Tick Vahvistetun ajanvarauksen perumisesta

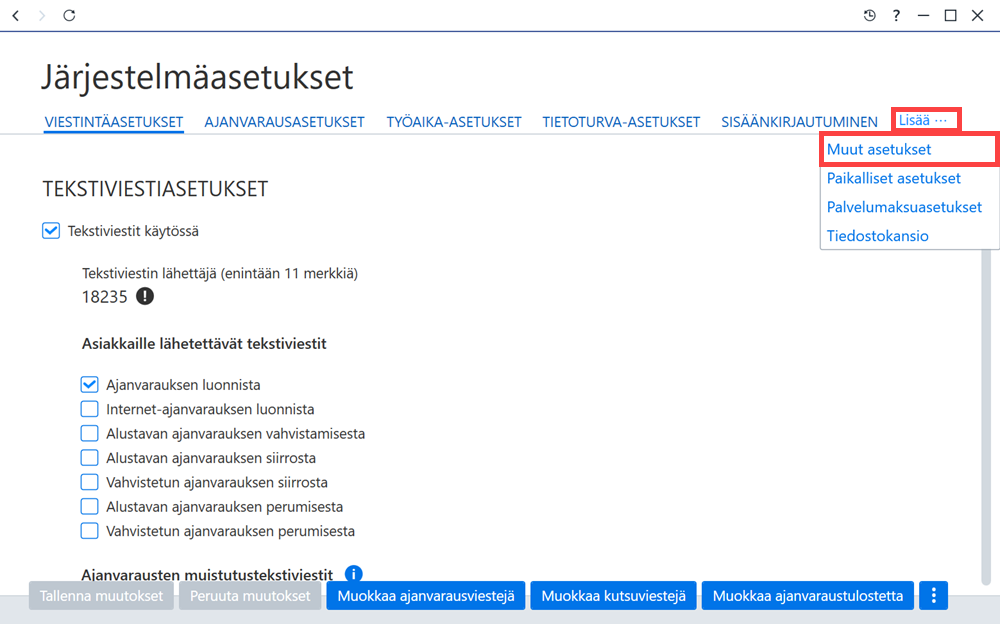coord(89,531)
